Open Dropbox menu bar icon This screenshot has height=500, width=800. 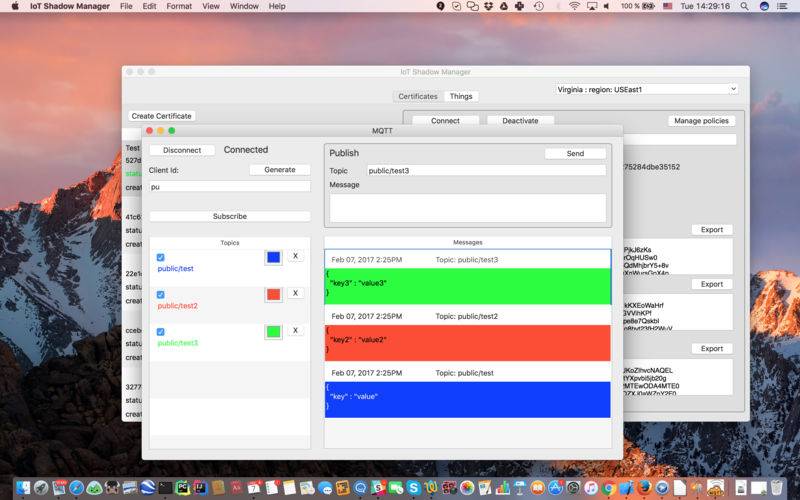pos(488,6)
